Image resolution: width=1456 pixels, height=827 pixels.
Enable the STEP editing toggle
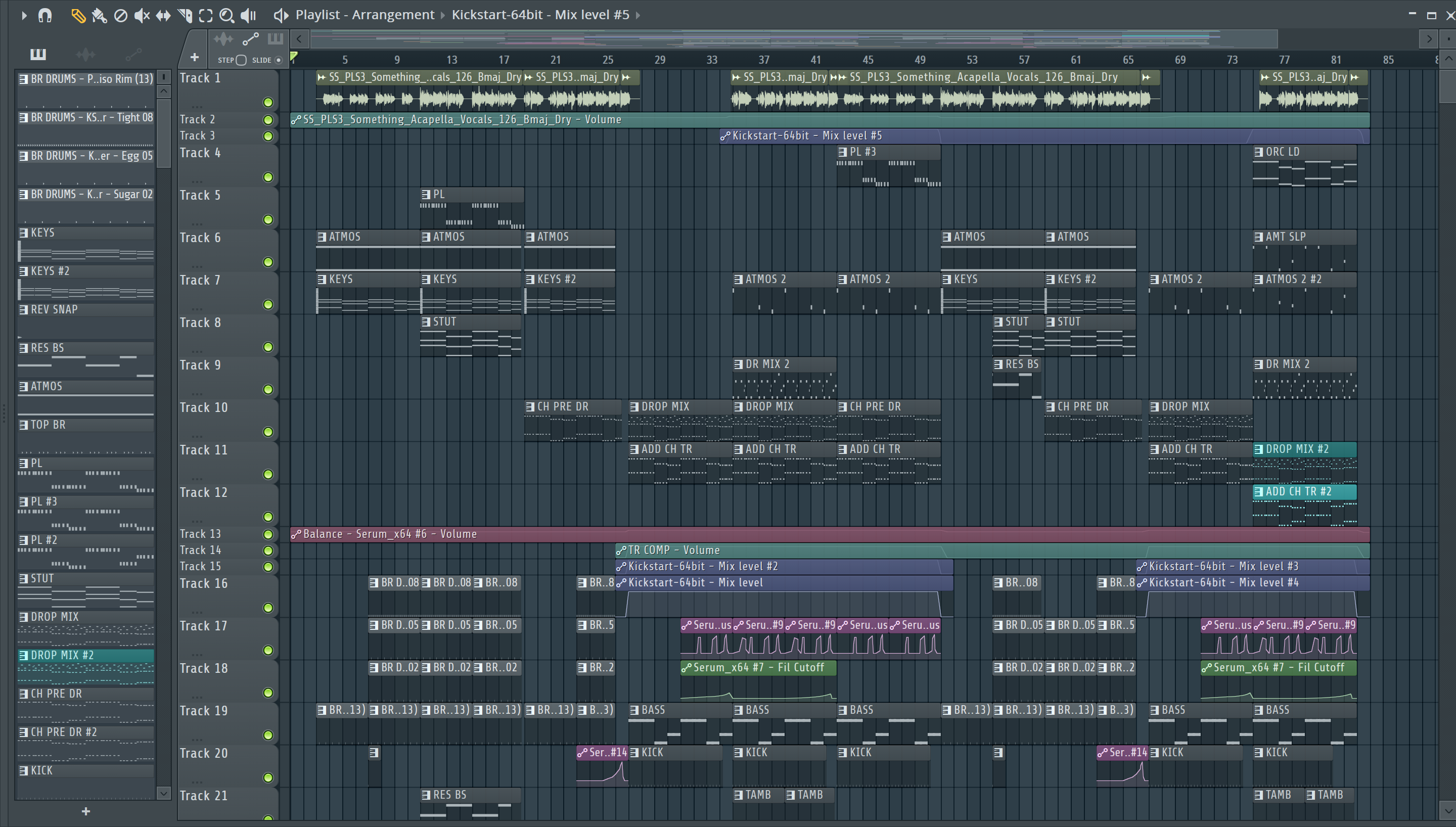click(x=241, y=60)
